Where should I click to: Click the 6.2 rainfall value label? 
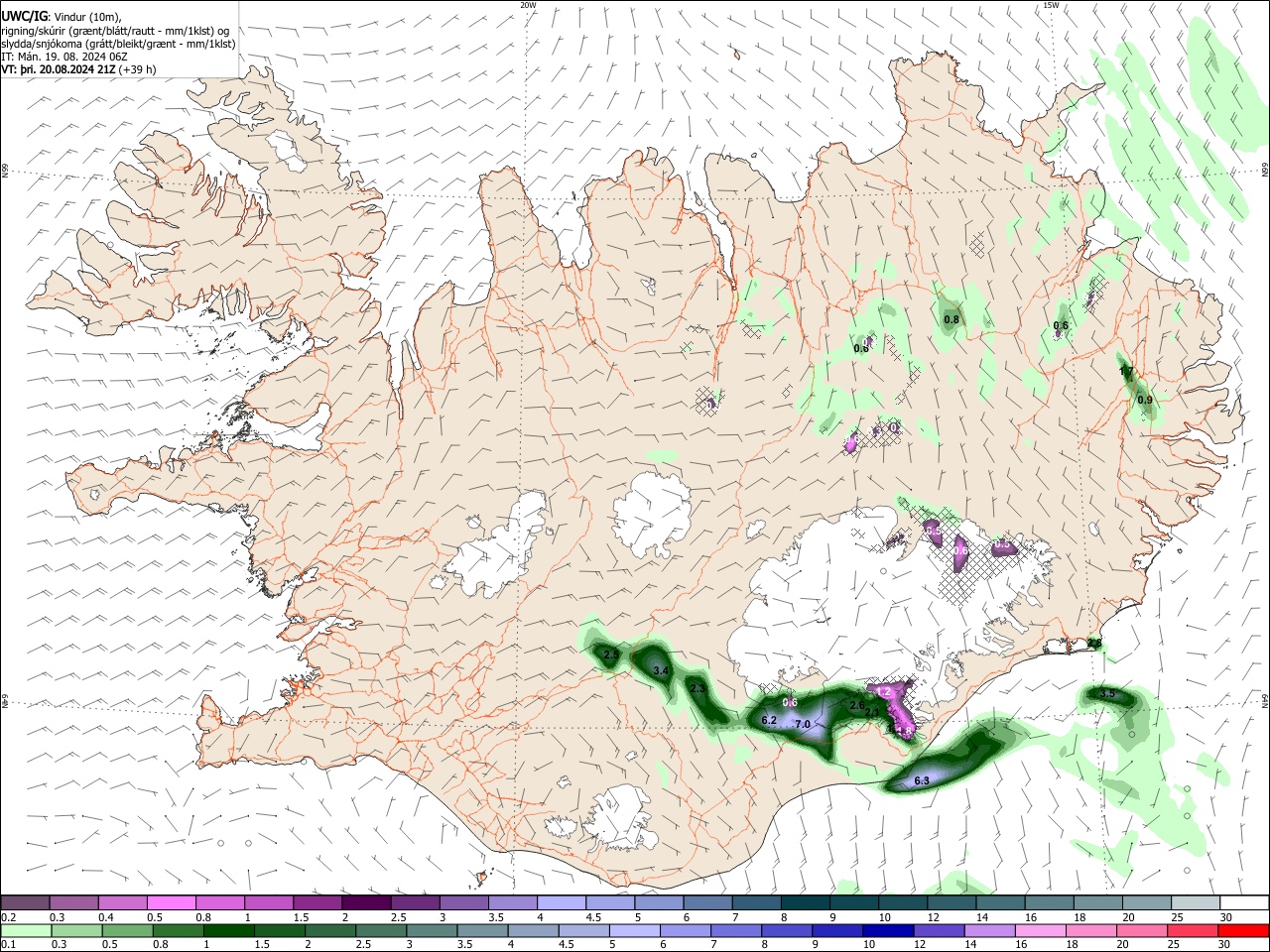(769, 720)
